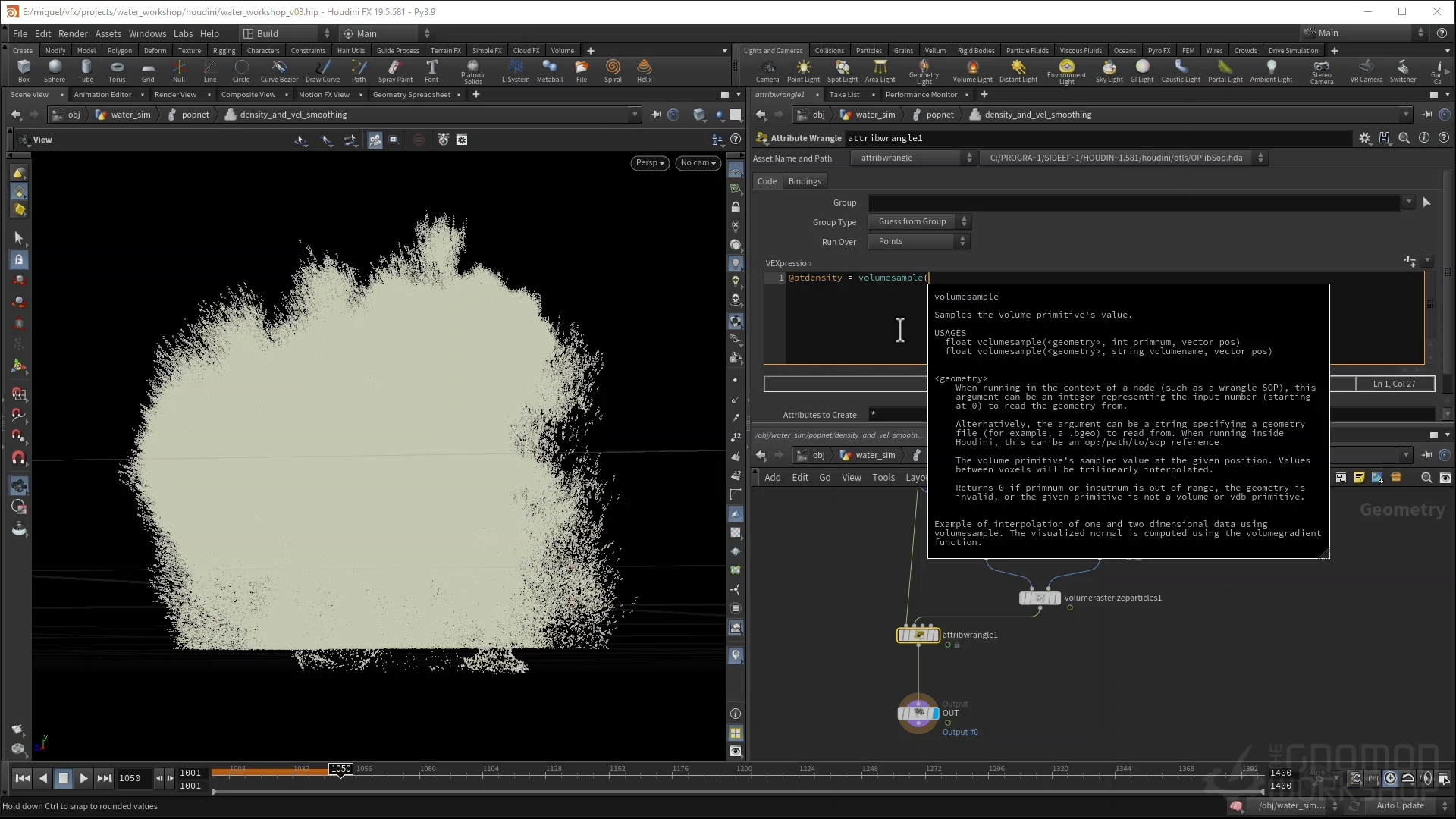Toggle real-time playback on the timeline

pos(1390,778)
